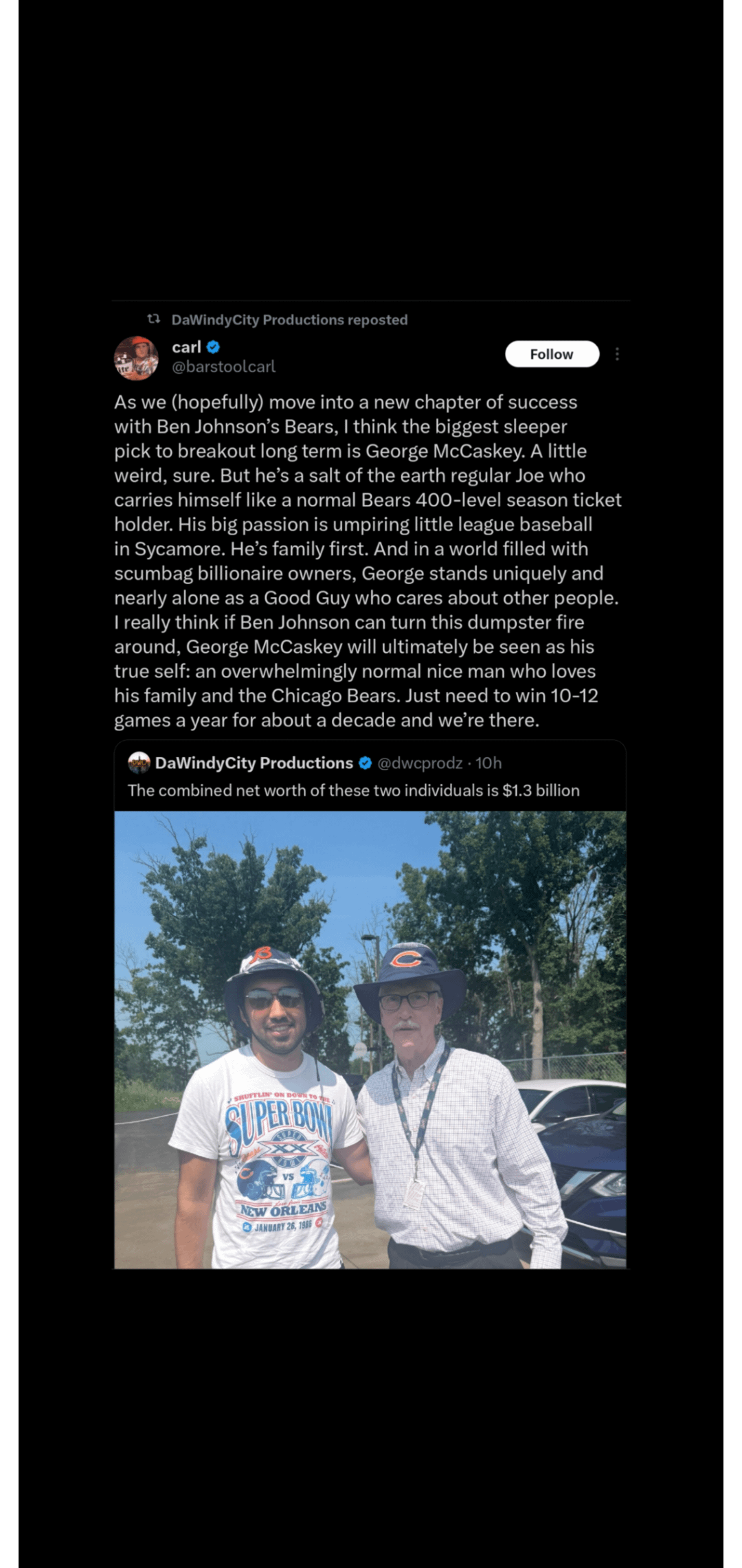Open the three-dot more options menu
742x1568 pixels.
(617, 354)
